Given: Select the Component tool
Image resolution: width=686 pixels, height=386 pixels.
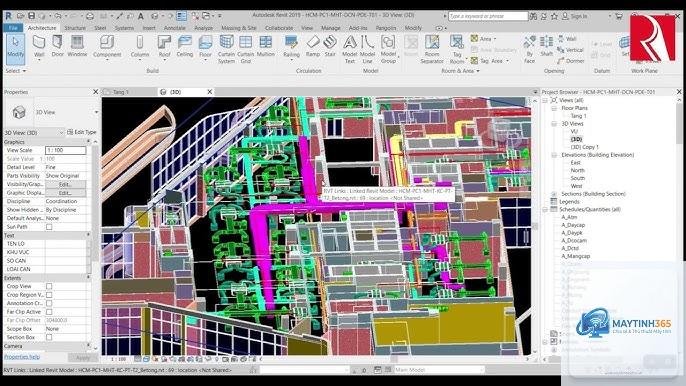Looking at the screenshot, I should 107,47.
